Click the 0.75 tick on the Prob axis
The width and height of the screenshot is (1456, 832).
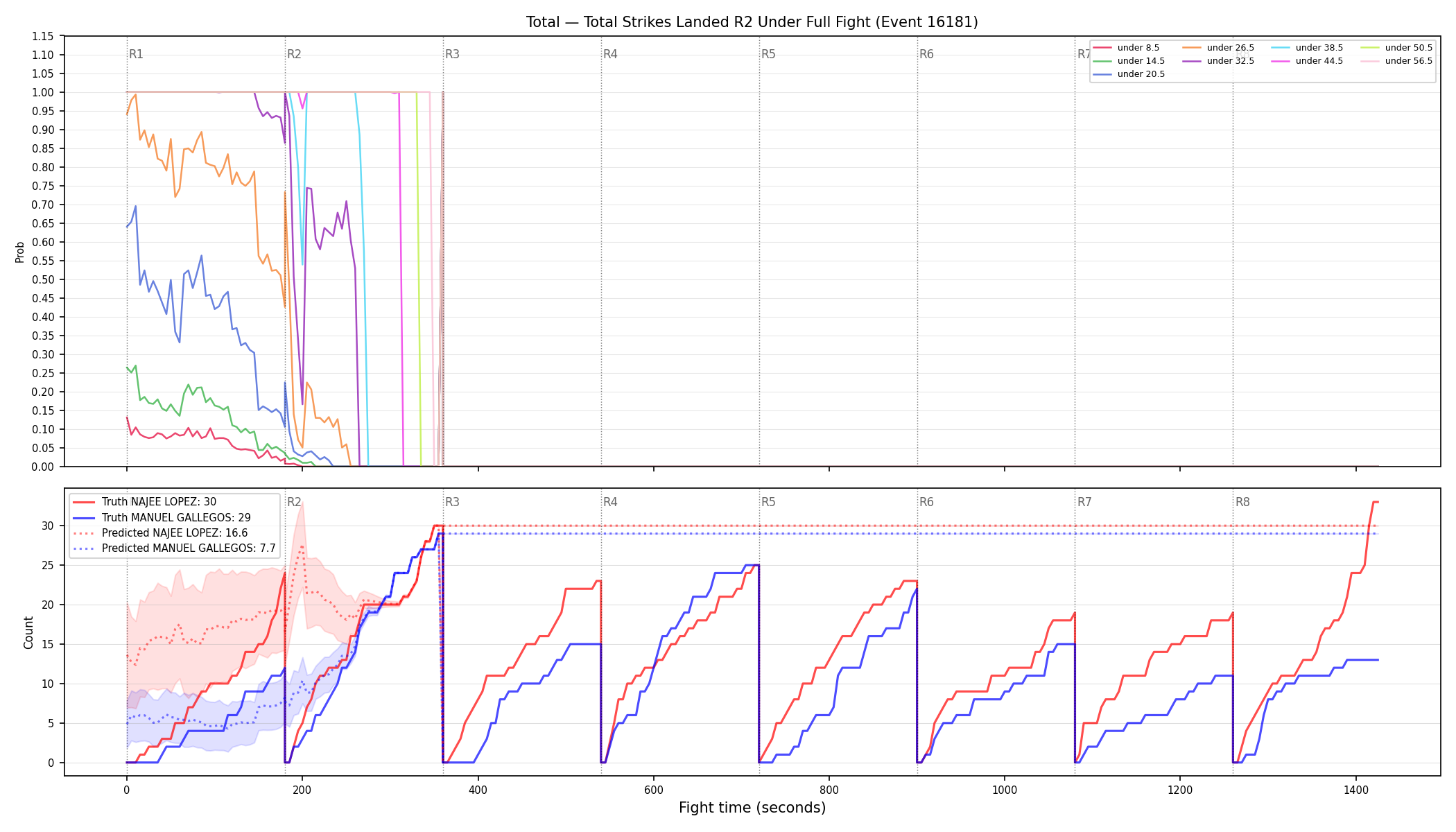tap(43, 186)
